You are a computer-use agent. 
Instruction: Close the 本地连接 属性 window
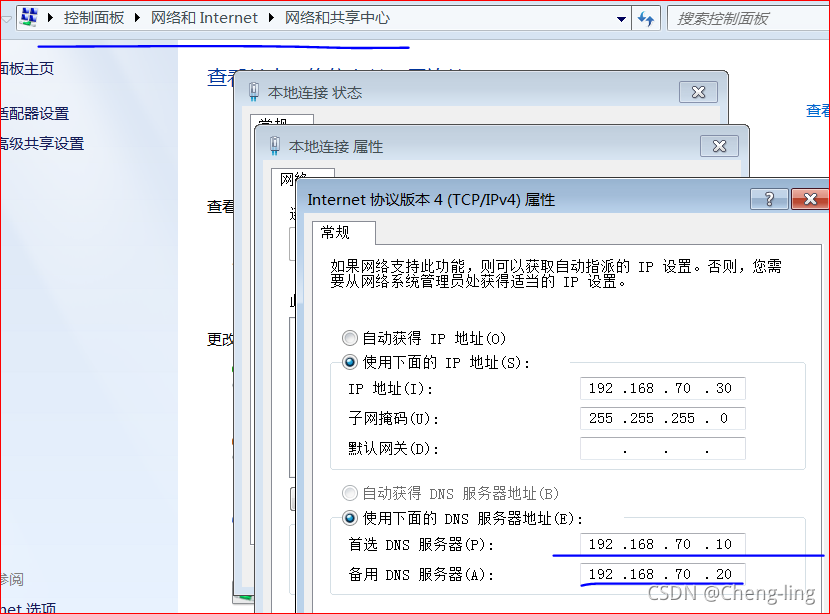click(x=719, y=146)
